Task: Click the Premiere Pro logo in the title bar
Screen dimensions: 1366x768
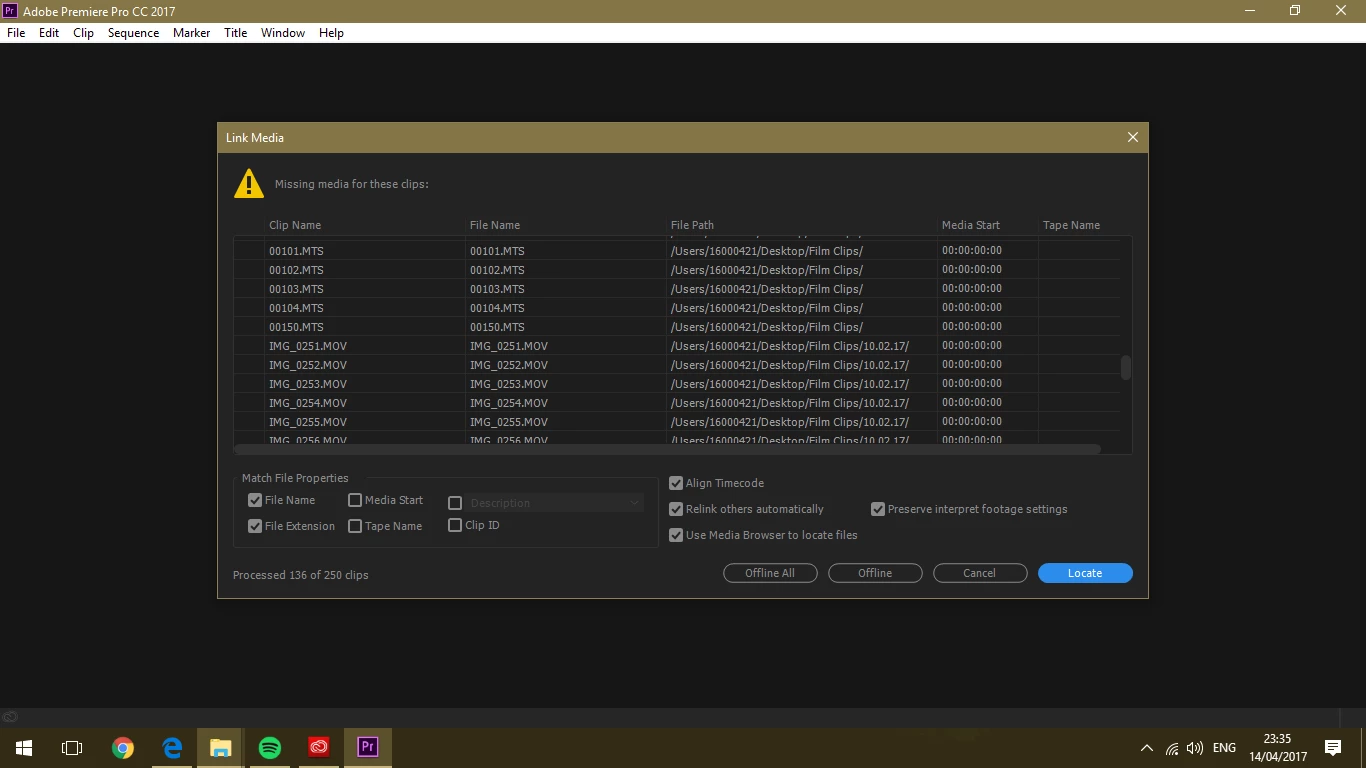Action: click(11, 11)
